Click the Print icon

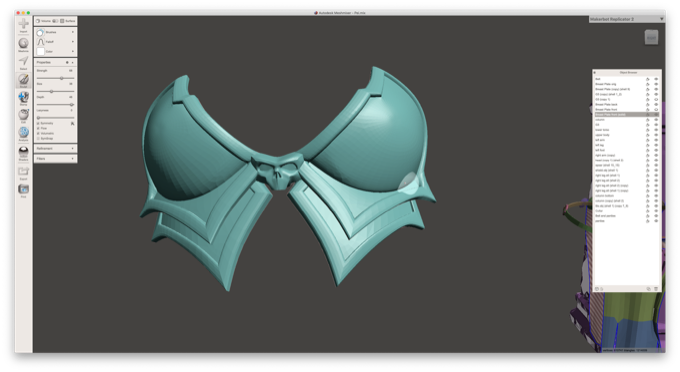point(23,189)
